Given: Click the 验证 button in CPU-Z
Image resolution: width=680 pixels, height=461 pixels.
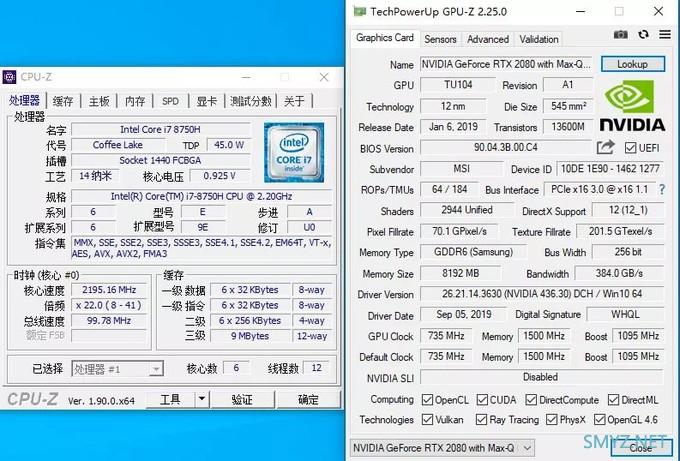Looking at the screenshot, I should (x=242, y=399).
